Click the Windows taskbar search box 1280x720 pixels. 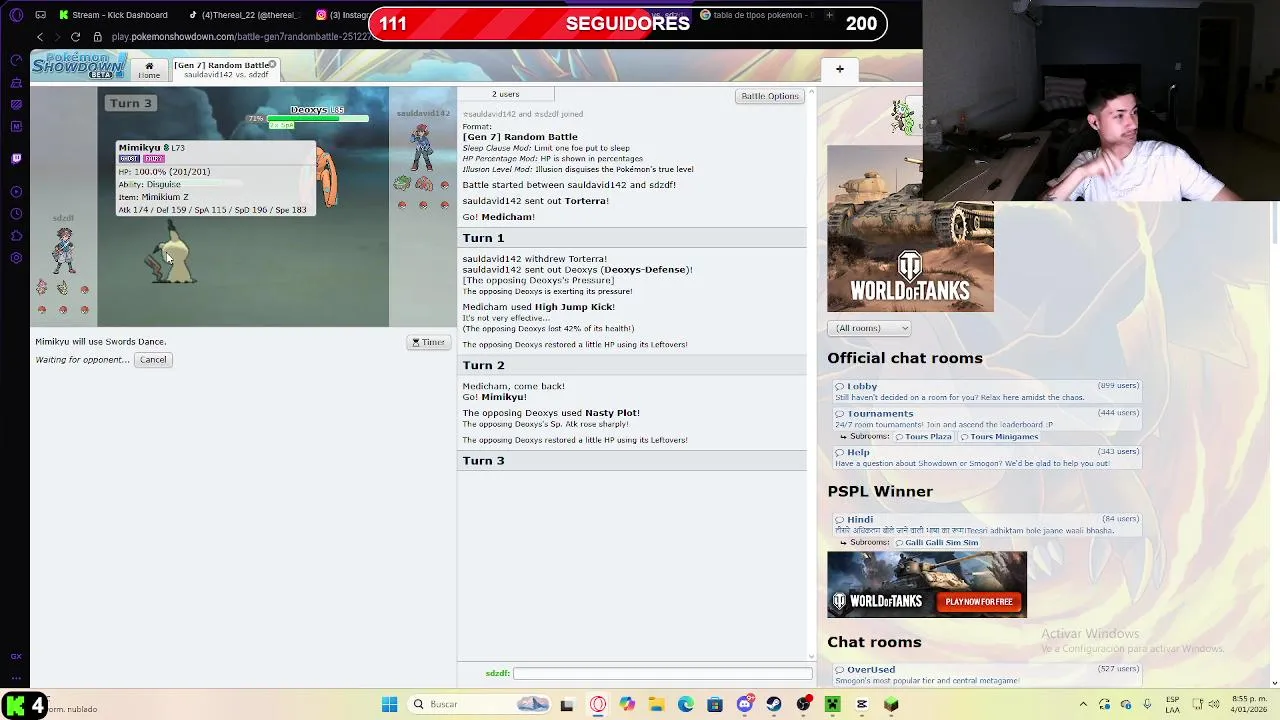(x=481, y=704)
